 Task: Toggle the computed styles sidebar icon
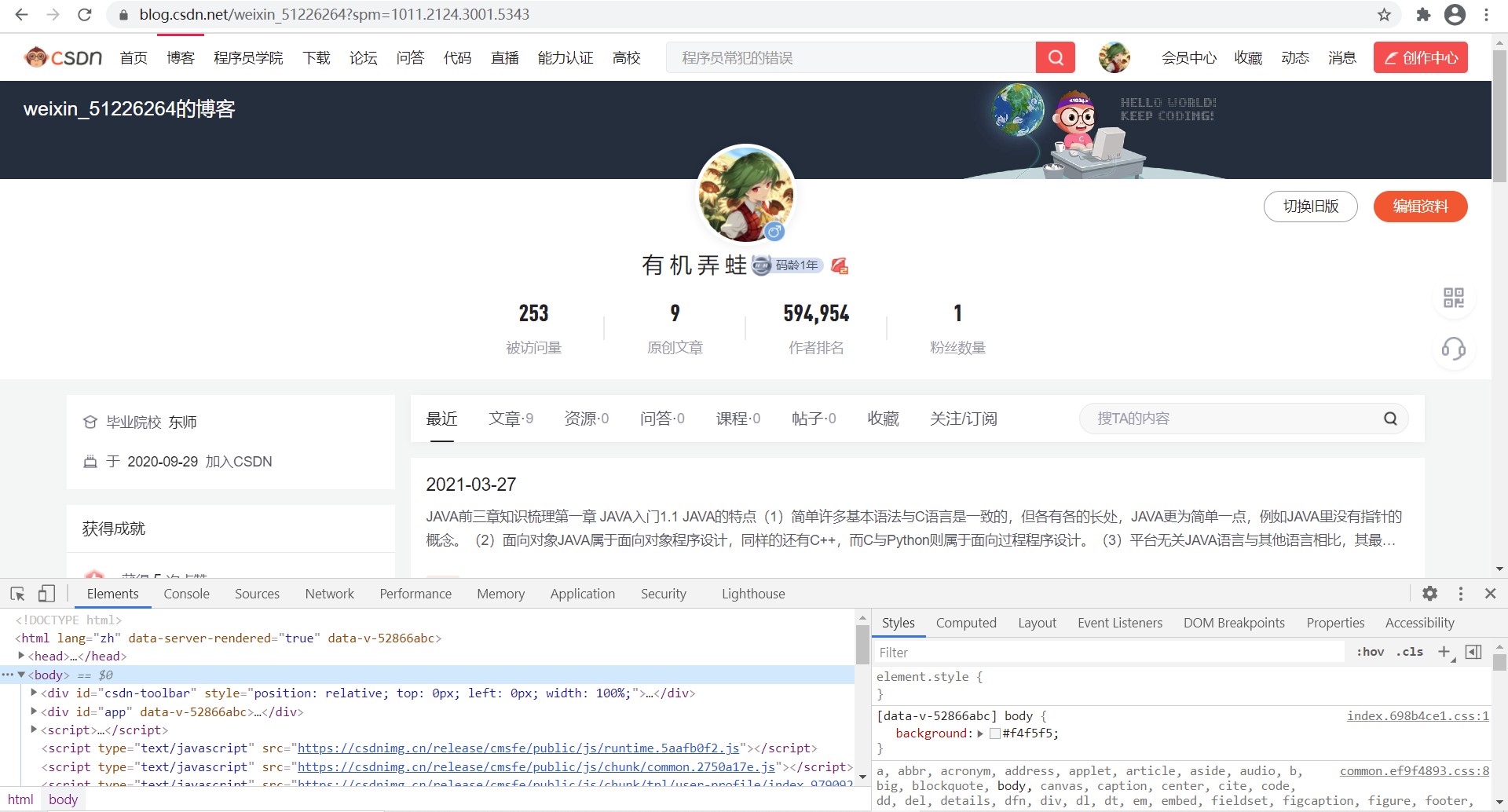[x=1473, y=652]
